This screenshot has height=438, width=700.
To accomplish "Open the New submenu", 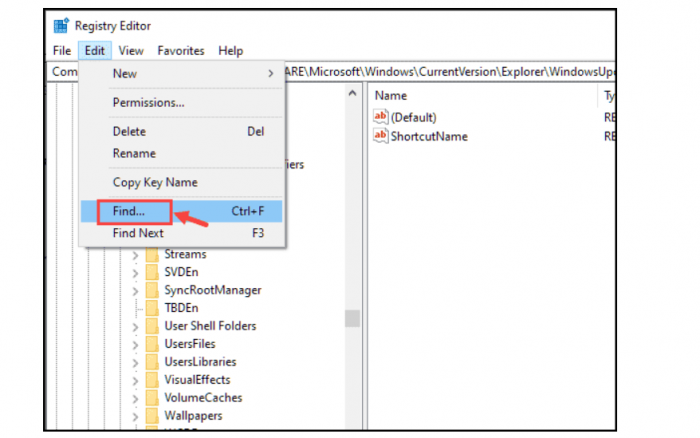I will point(181,74).
